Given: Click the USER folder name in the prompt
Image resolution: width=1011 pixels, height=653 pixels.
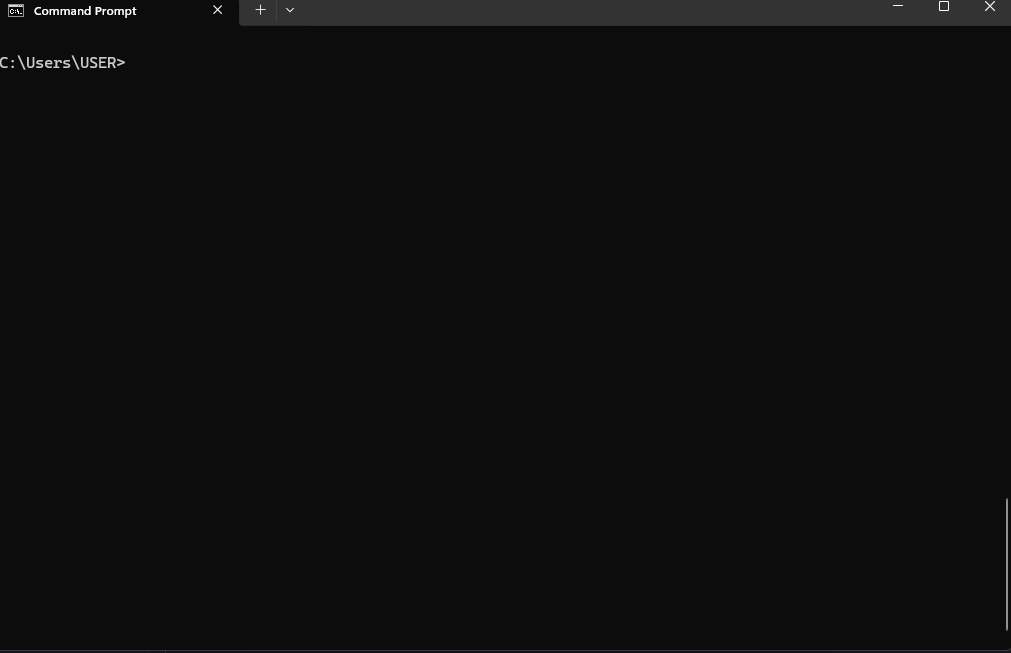Looking at the screenshot, I should pos(97,63).
